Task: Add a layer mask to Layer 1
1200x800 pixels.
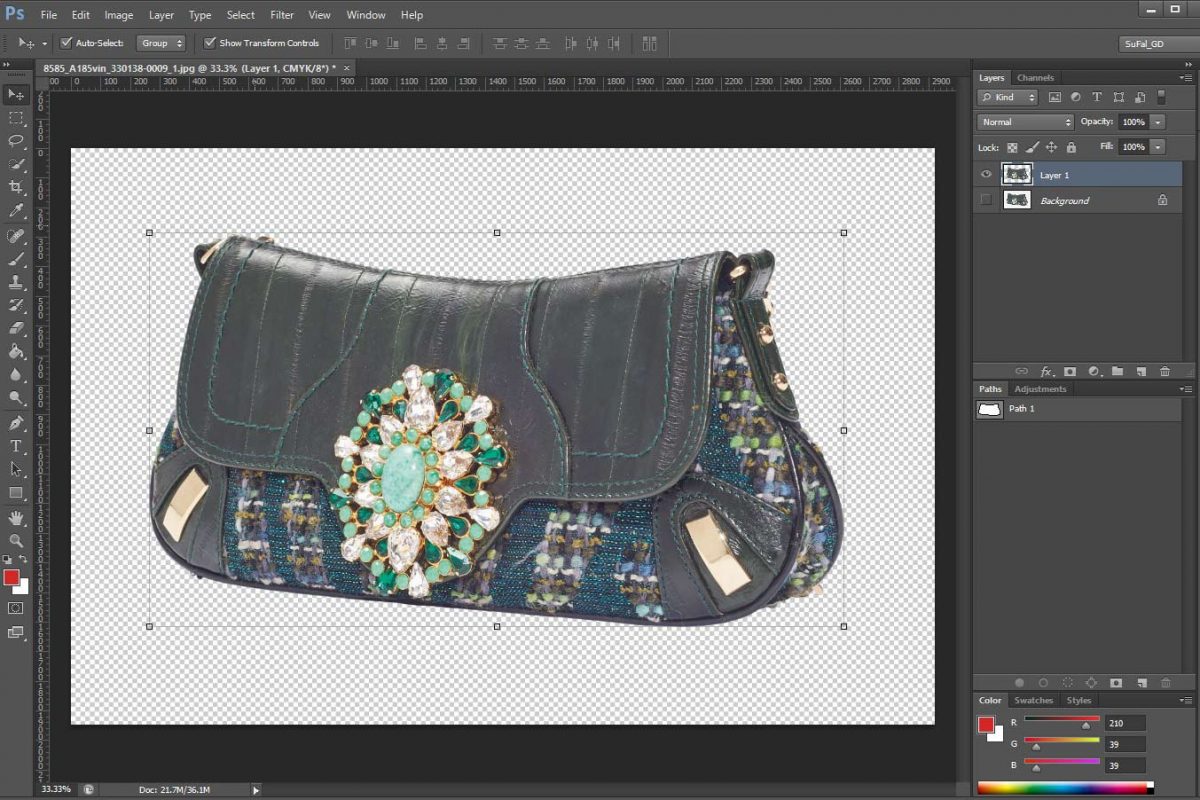Action: click(x=1071, y=371)
